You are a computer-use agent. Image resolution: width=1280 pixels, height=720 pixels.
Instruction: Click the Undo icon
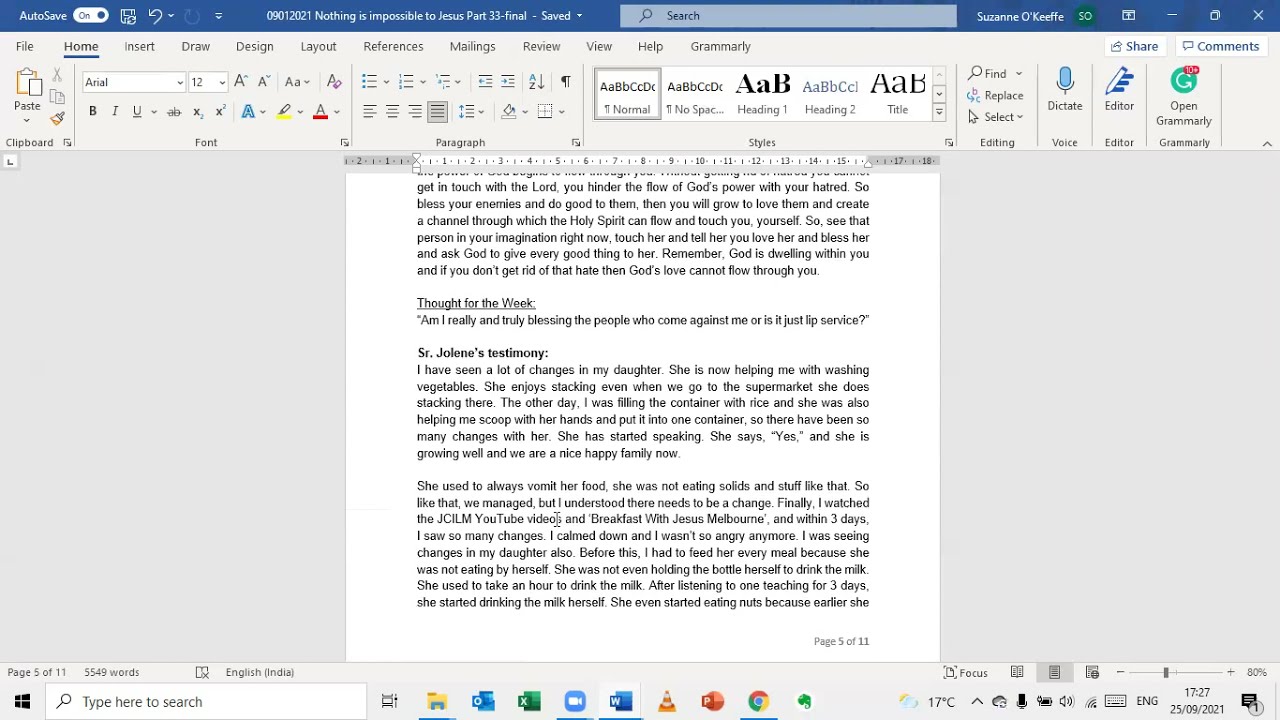(155, 16)
